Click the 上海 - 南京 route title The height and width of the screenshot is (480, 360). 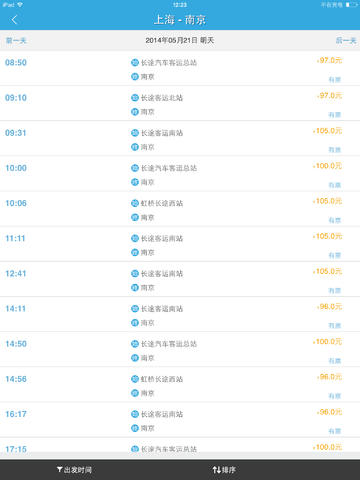tap(180, 20)
